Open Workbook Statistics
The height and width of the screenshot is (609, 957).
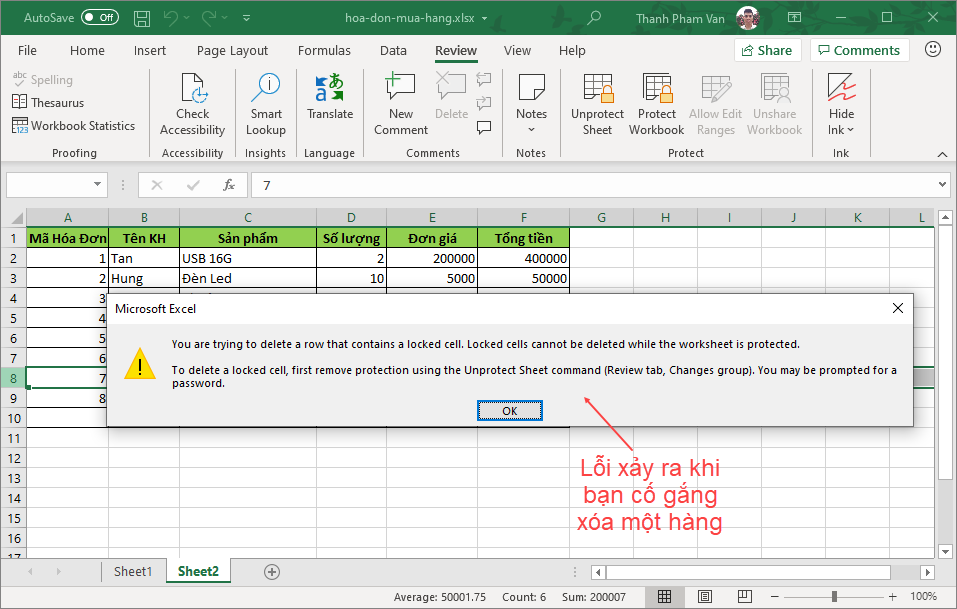coord(73,126)
